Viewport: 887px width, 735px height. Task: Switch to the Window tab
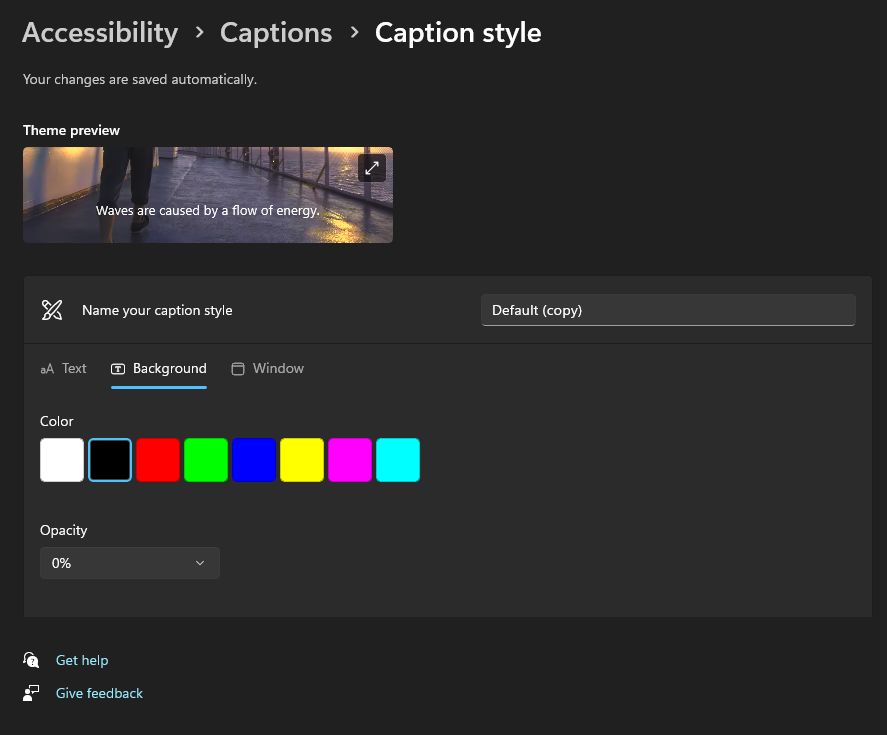pyautogui.click(x=277, y=368)
